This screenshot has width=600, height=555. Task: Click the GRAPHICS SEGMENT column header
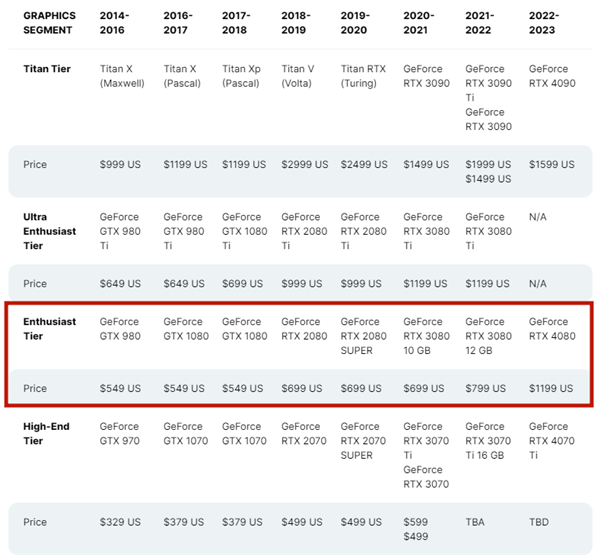coord(49,23)
